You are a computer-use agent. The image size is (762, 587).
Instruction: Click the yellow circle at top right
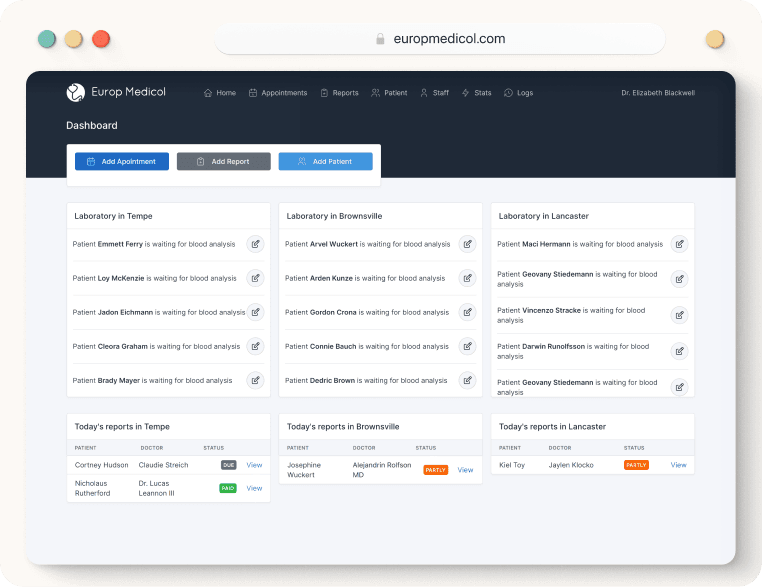coord(715,39)
